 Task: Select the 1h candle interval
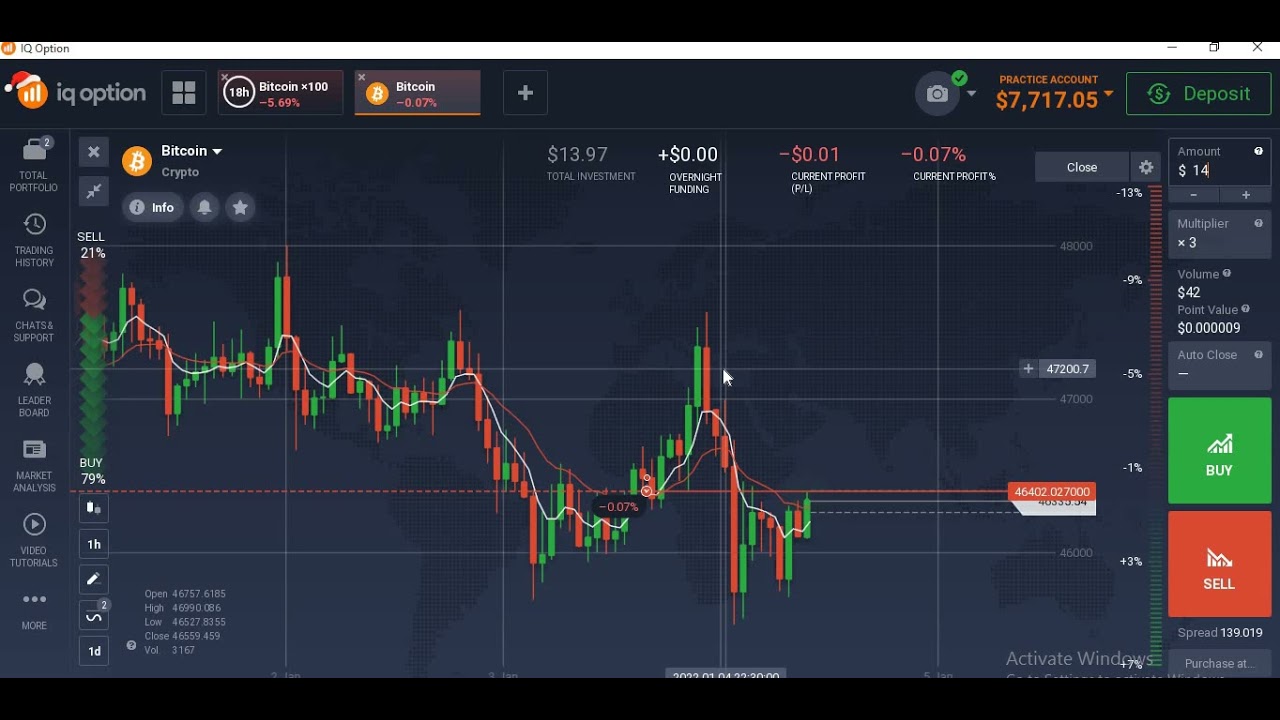(94, 544)
